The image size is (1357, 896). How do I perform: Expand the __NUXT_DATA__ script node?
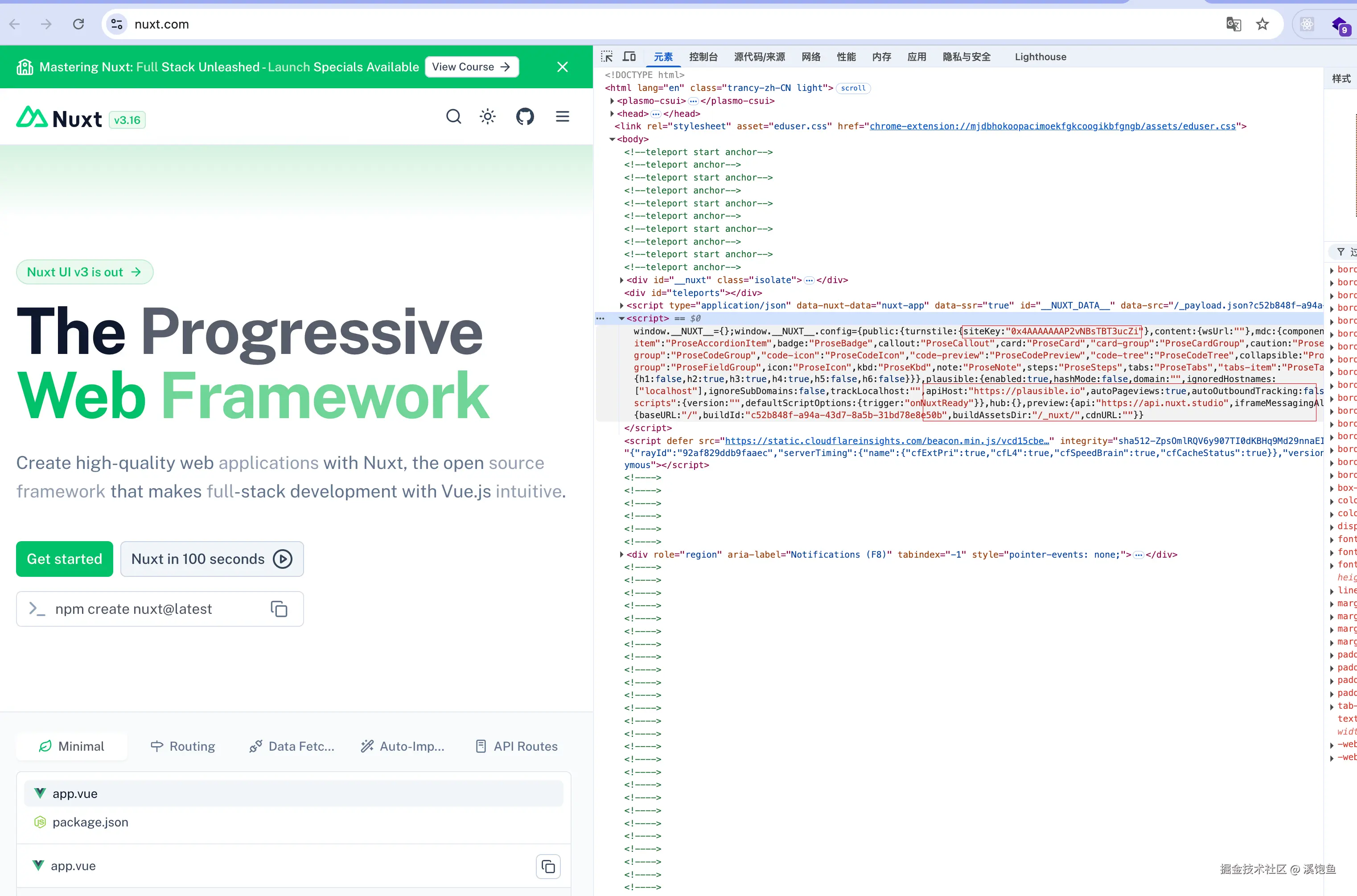point(621,305)
